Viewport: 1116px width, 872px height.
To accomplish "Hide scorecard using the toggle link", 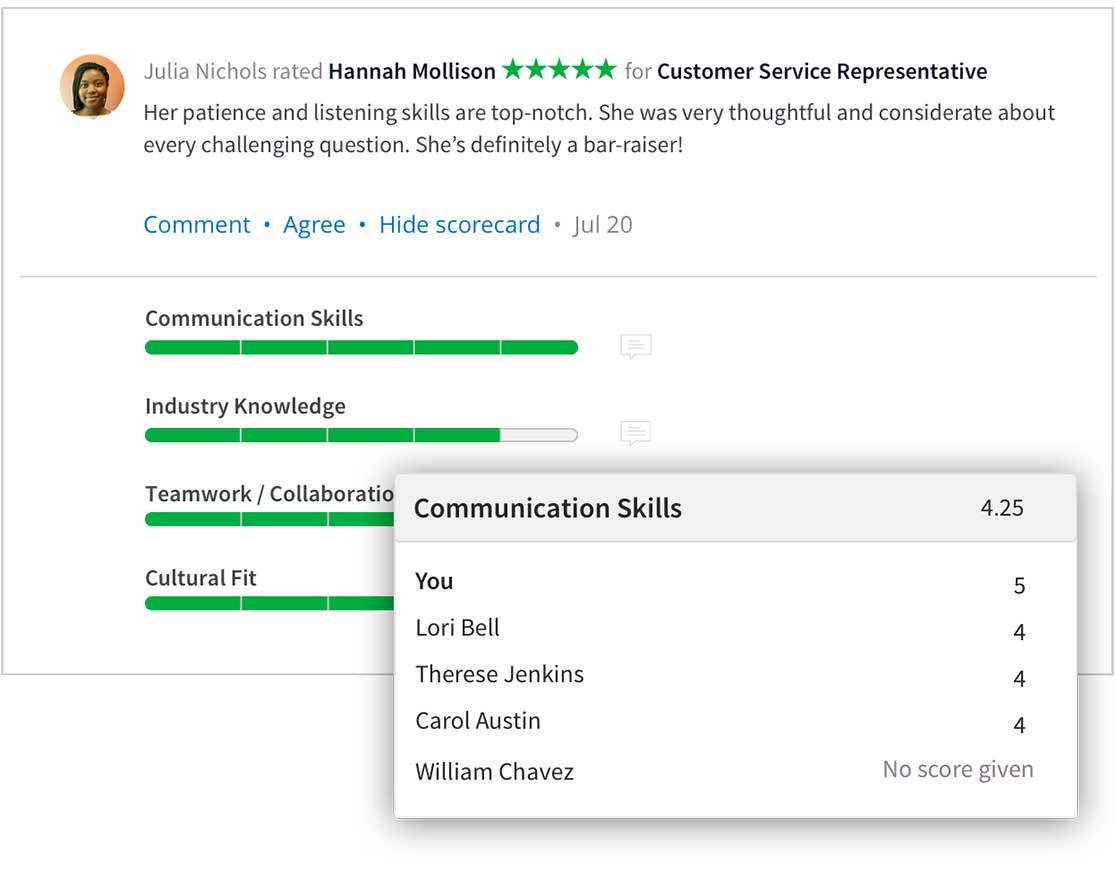I will point(459,224).
